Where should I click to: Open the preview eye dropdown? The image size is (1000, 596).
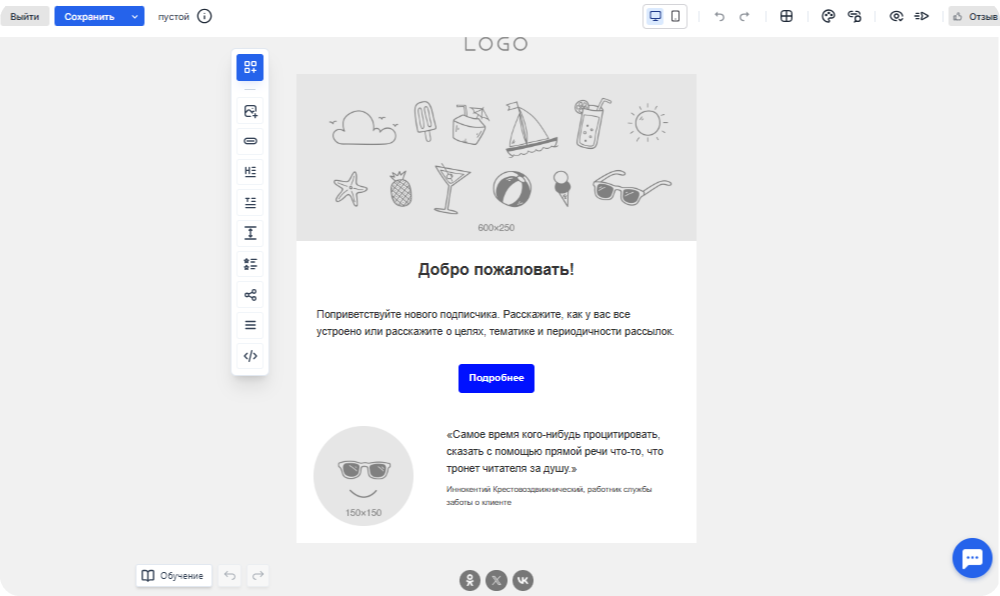point(896,16)
